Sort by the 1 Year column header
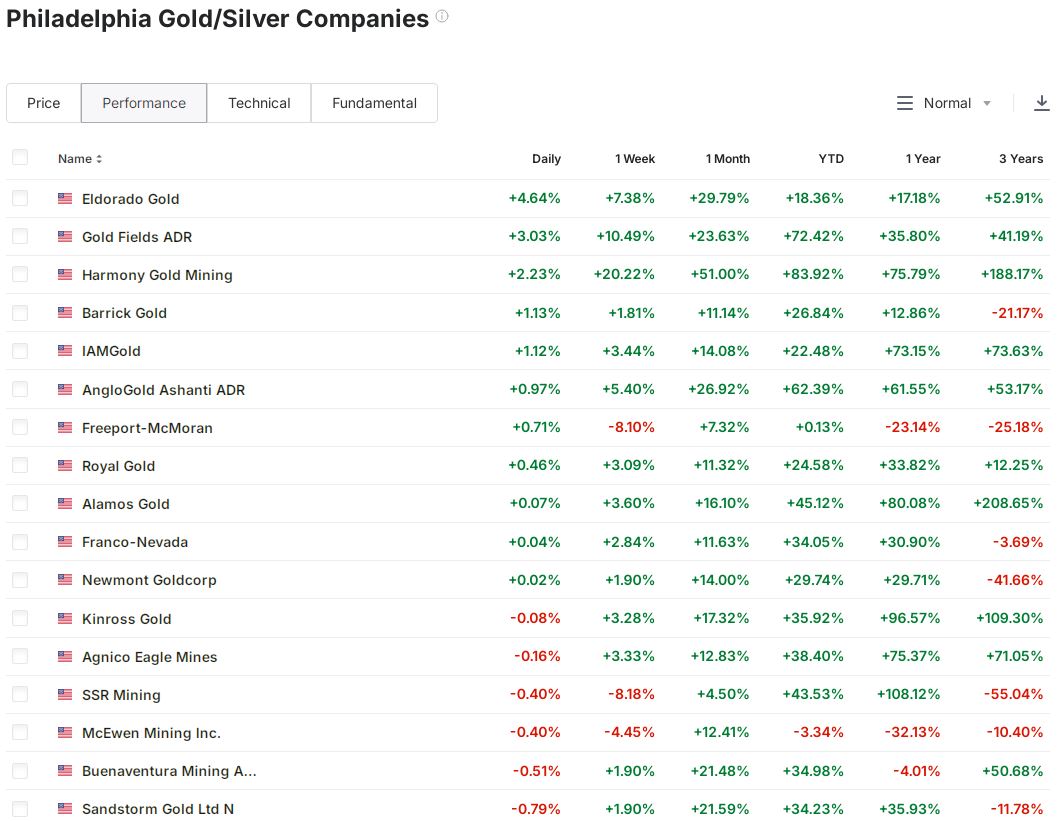The image size is (1062, 821). (x=922, y=159)
